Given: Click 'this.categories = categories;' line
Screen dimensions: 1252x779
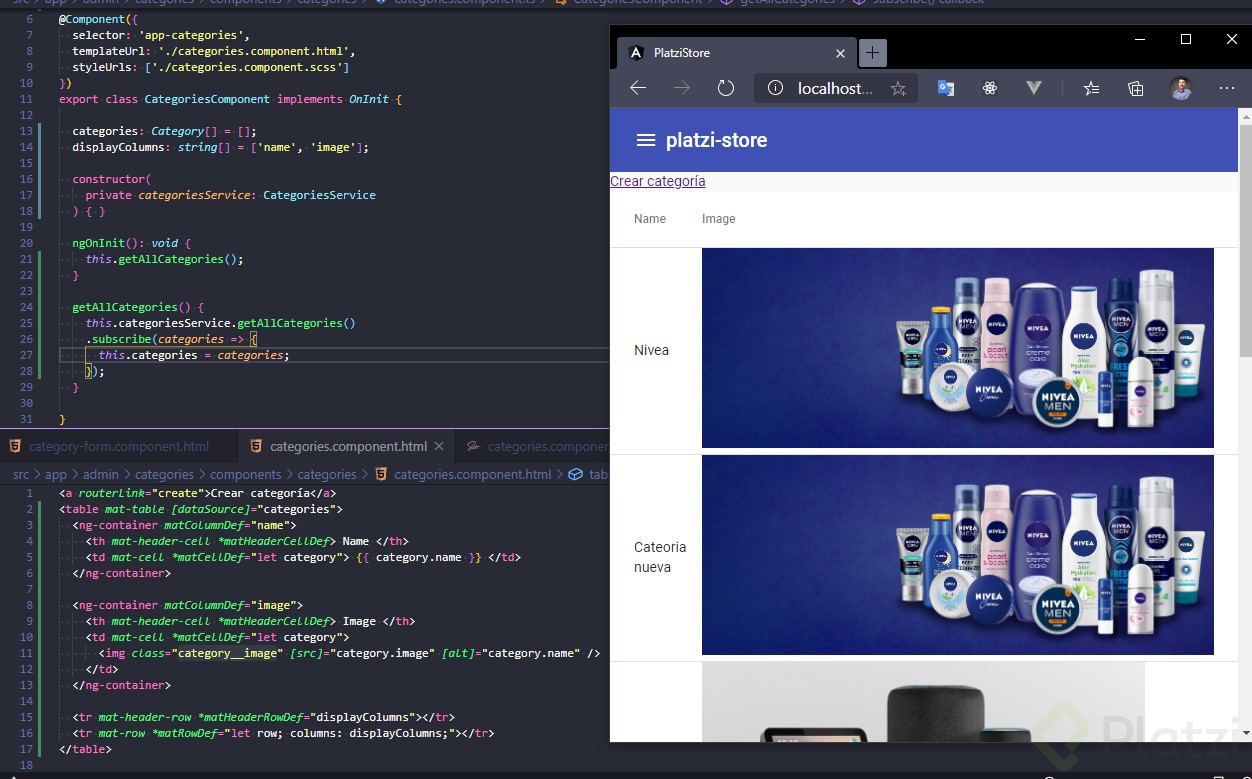Looking at the screenshot, I should (194, 355).
